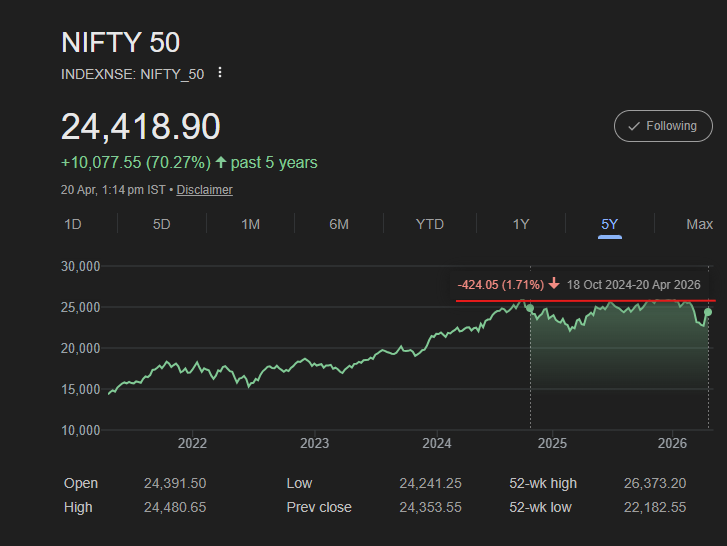This screenshot has width=727, height=546.
Task: Click the Open value 24,391.50
Action: point(175,483)
